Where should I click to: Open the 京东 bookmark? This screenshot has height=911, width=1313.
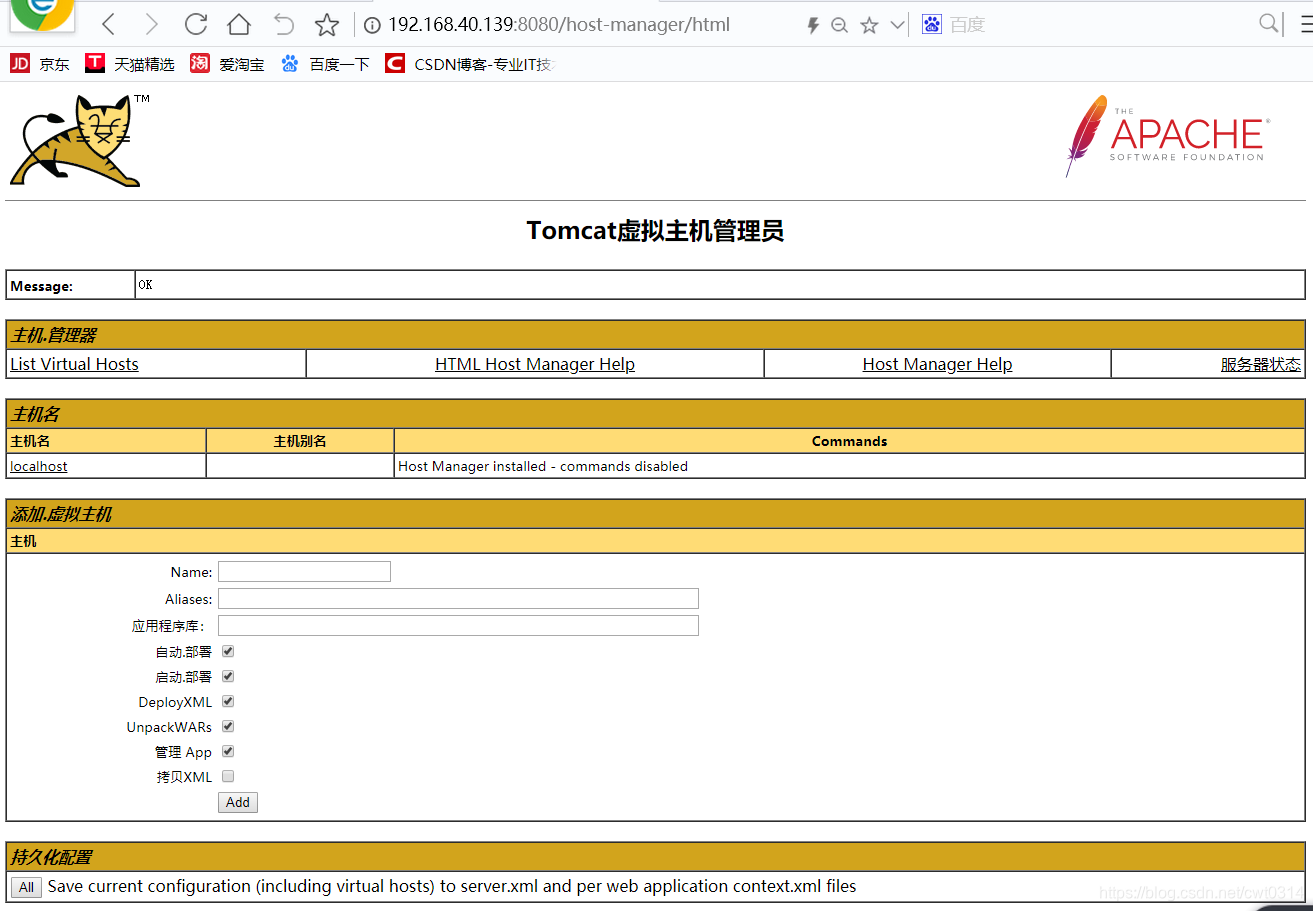(x=40, y=64)
